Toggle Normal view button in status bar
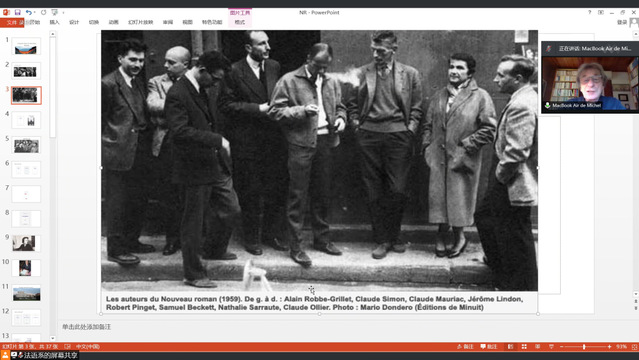Image resolution: width=639 pixels, height=360 pixels. (510, 347)
